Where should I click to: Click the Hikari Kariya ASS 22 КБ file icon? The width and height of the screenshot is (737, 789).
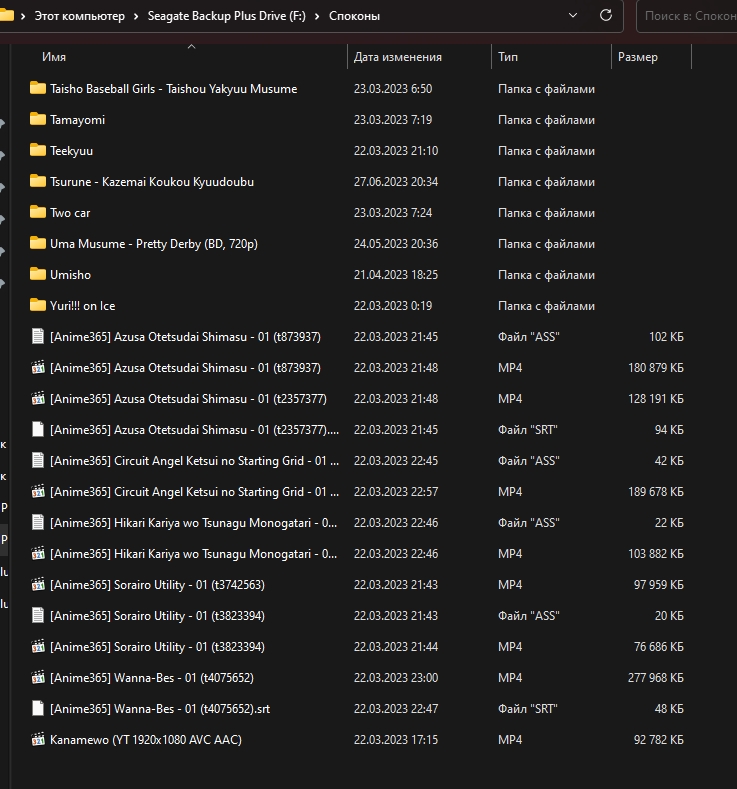(x=38, y=522)
